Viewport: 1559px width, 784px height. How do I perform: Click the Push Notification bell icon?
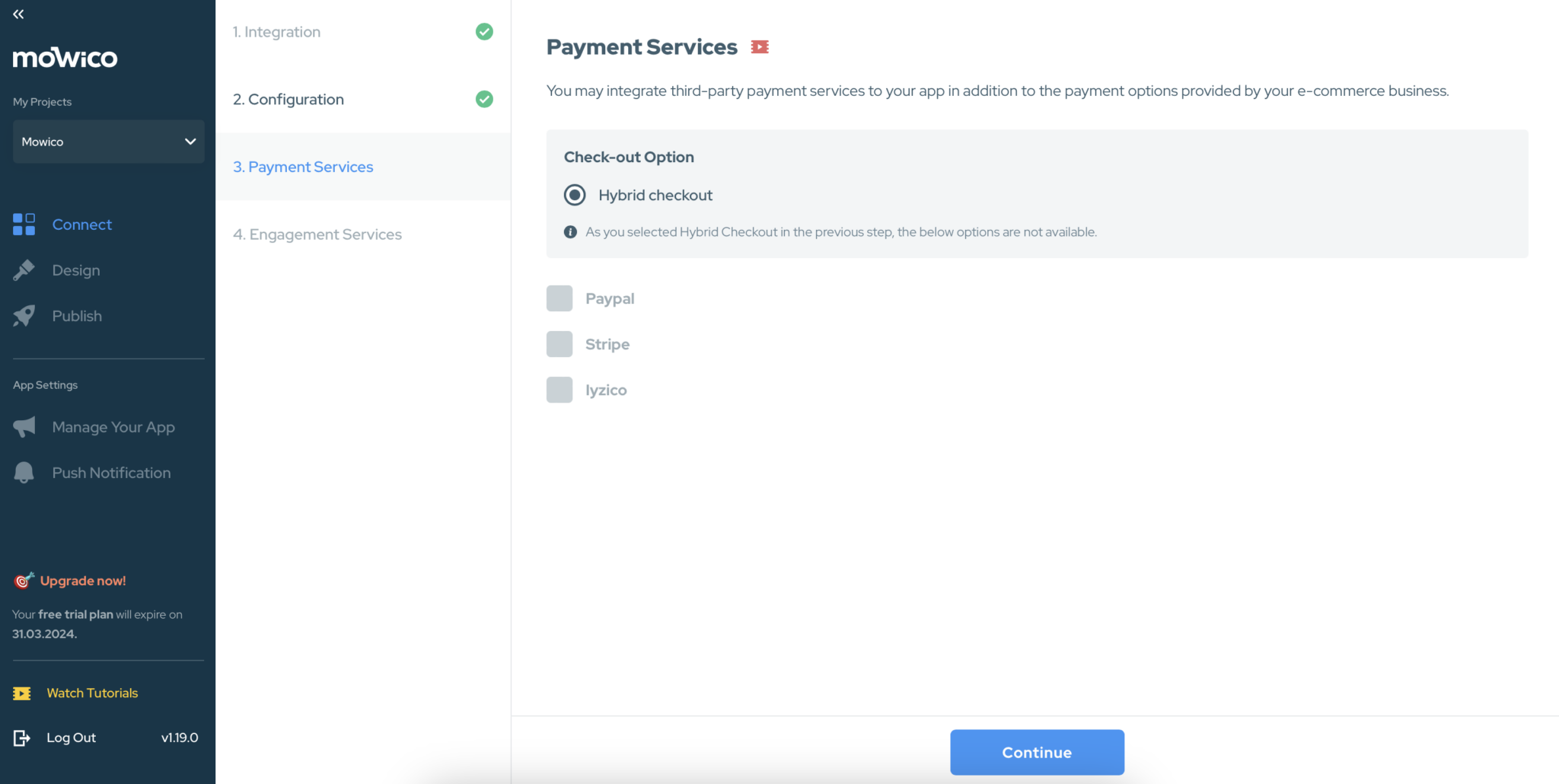(x=24, y=472)
